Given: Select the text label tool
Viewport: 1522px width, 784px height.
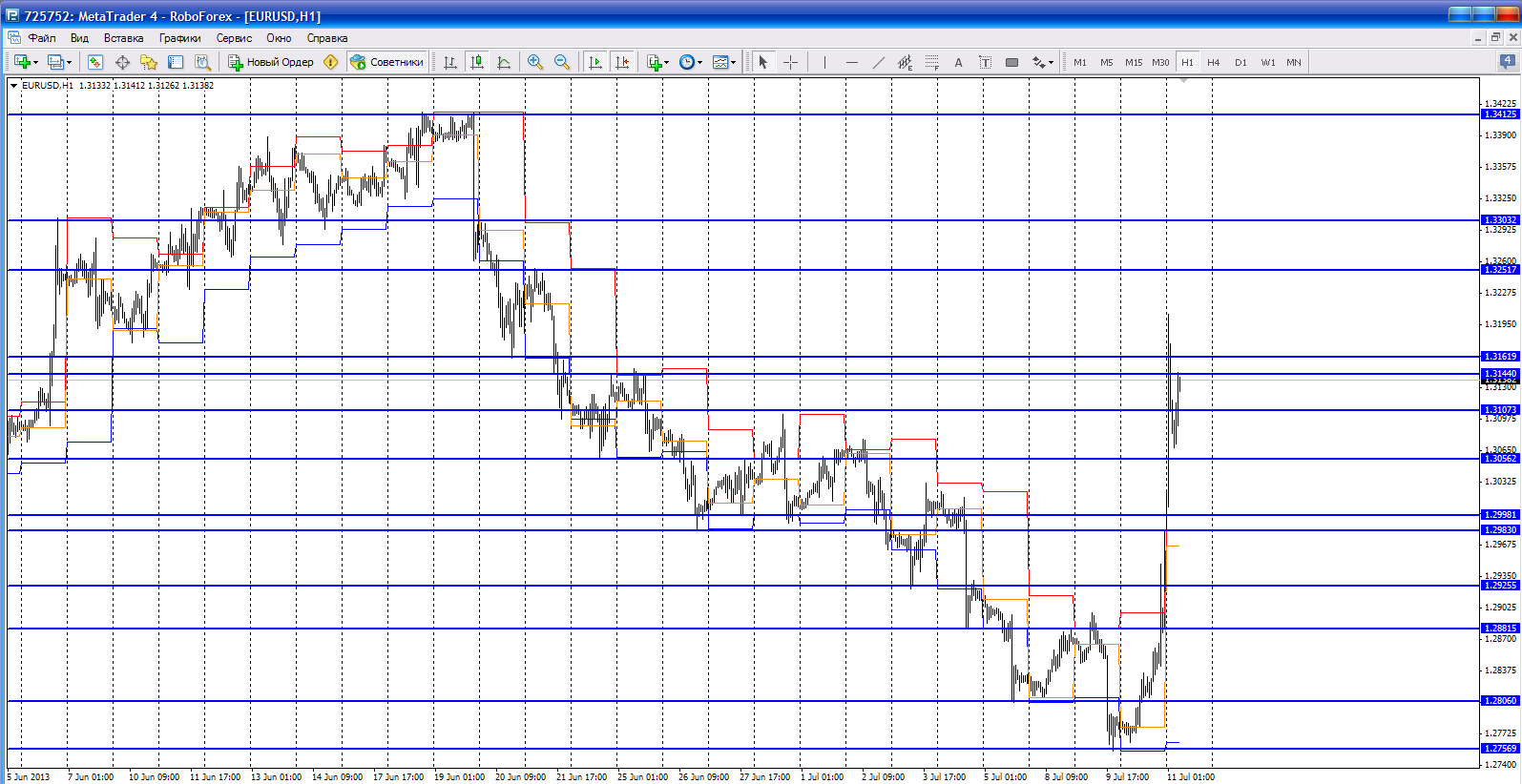Looking at the screenshot, I should (985, 62).
